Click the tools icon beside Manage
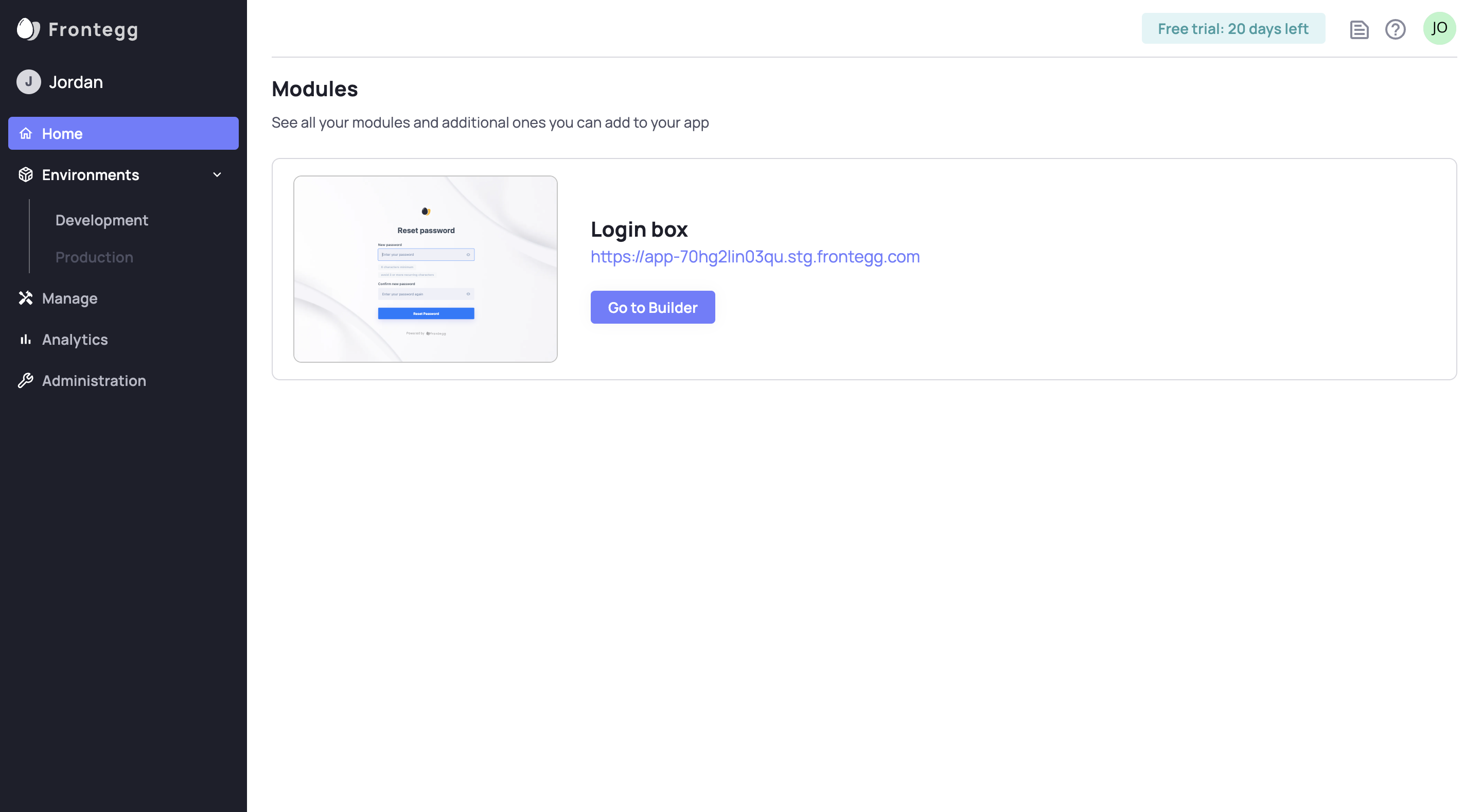Screen dimensions: 1482x812 click(x=26, y=298)
